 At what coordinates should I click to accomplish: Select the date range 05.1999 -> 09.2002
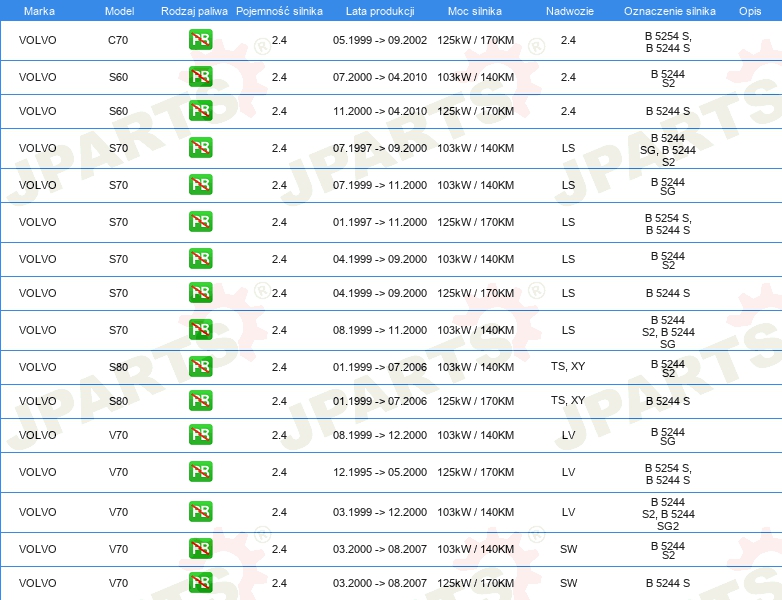(380, 40)
